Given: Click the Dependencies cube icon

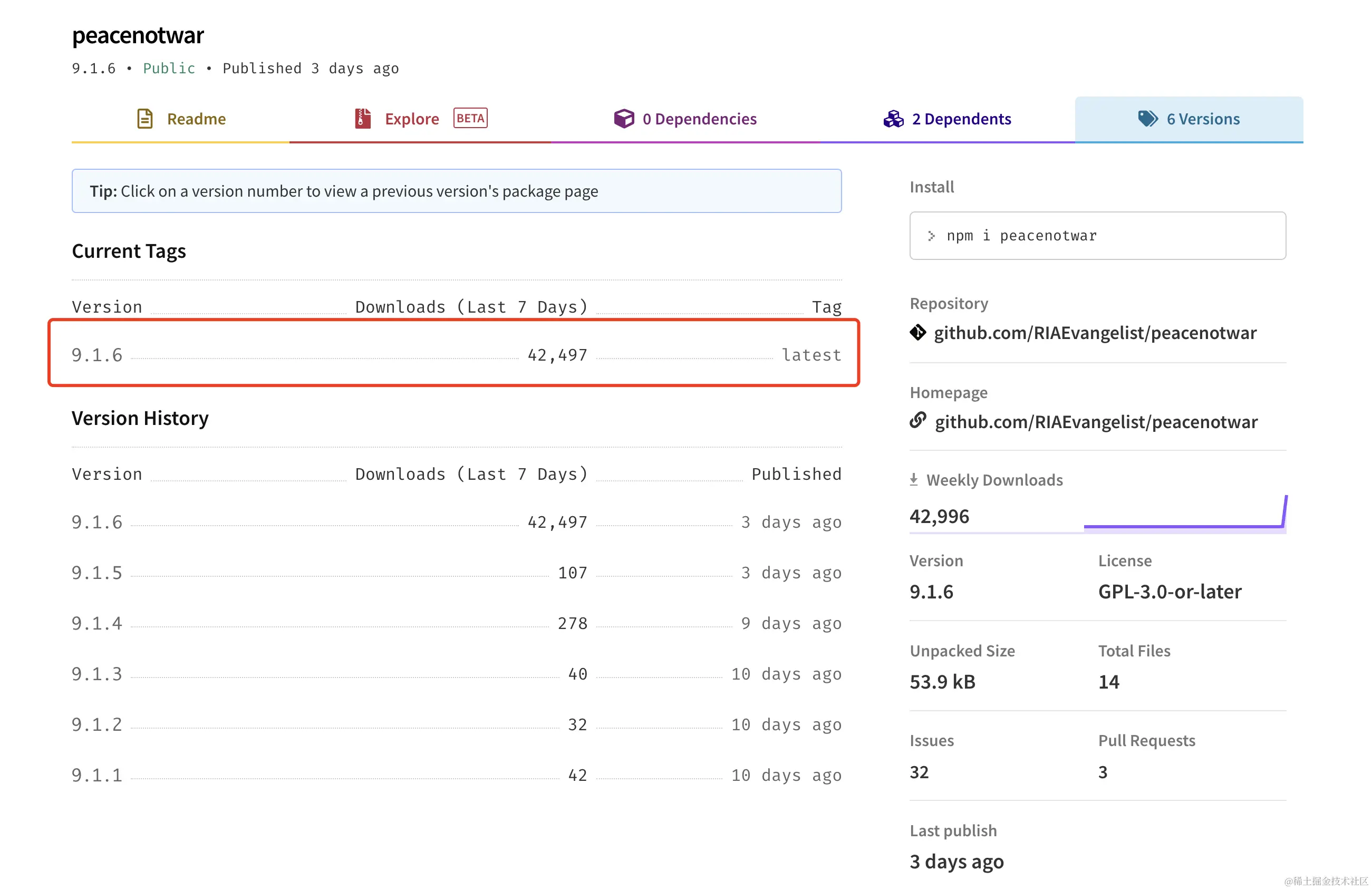Looking at the screenshot, I should (624, 119).
